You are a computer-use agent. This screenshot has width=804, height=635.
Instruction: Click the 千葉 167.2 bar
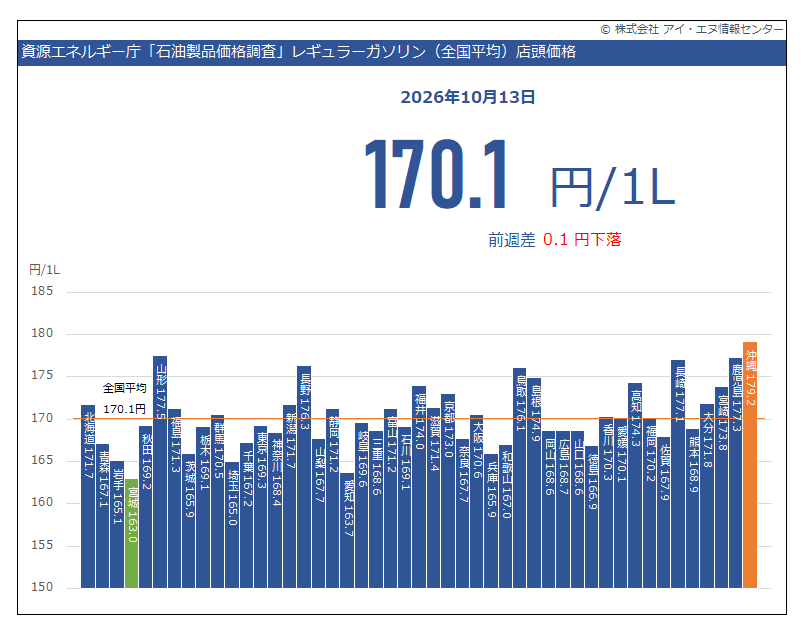[x=247, y=515]
